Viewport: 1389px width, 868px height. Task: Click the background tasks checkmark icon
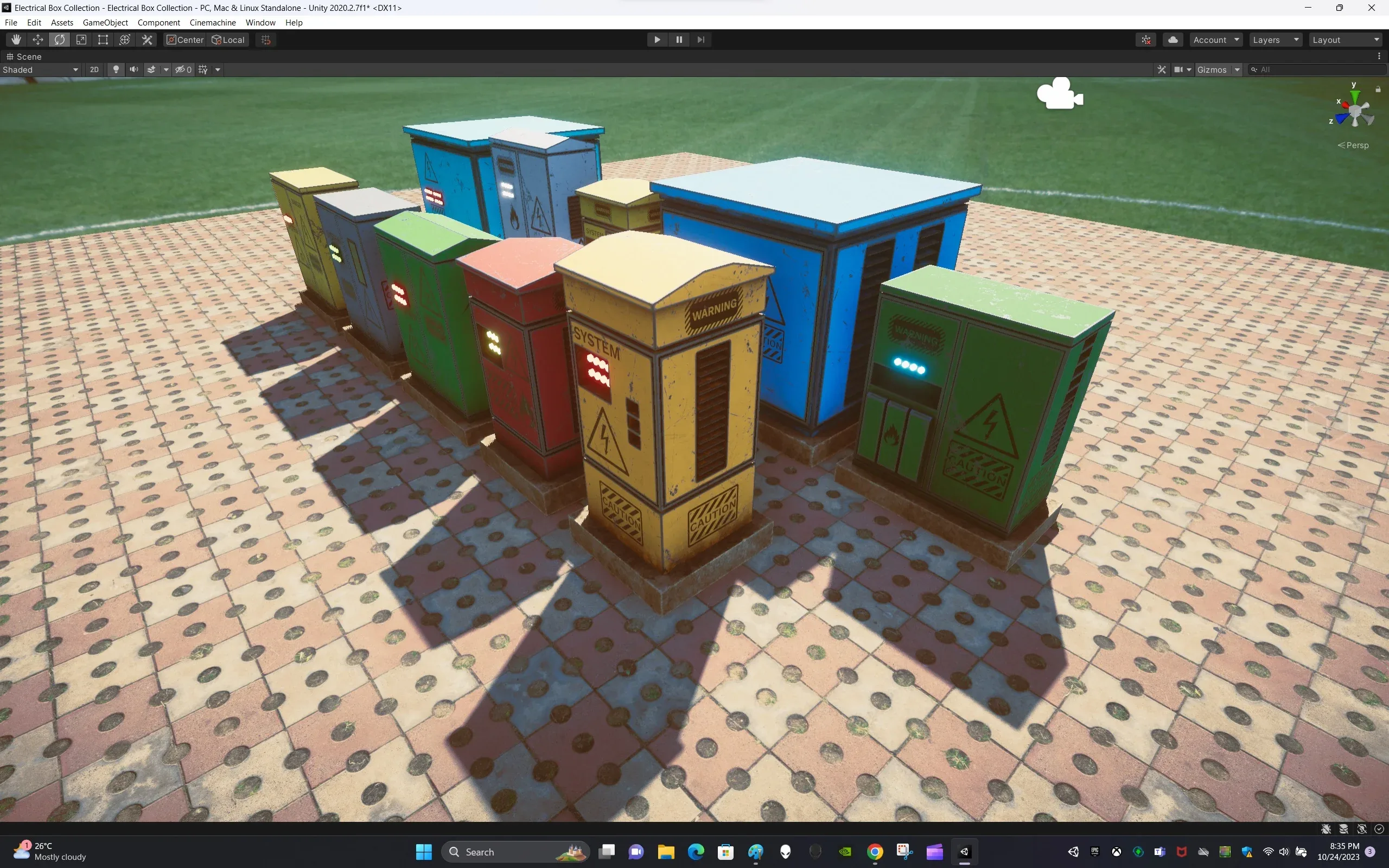[1379, 829]
